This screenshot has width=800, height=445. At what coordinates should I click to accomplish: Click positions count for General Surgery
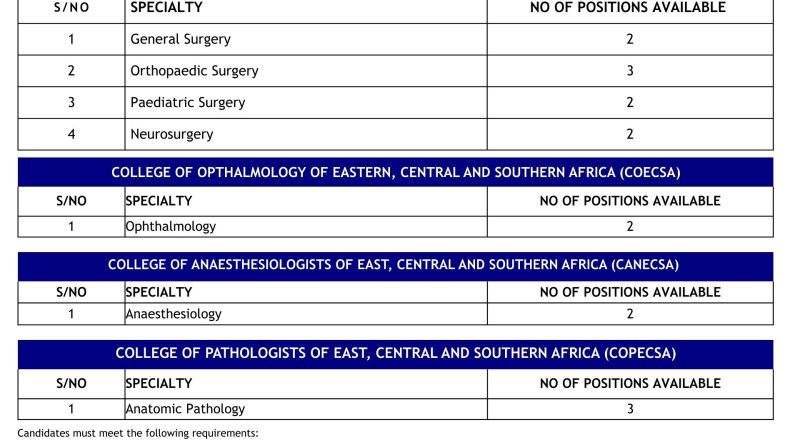(x=630, y=39)
